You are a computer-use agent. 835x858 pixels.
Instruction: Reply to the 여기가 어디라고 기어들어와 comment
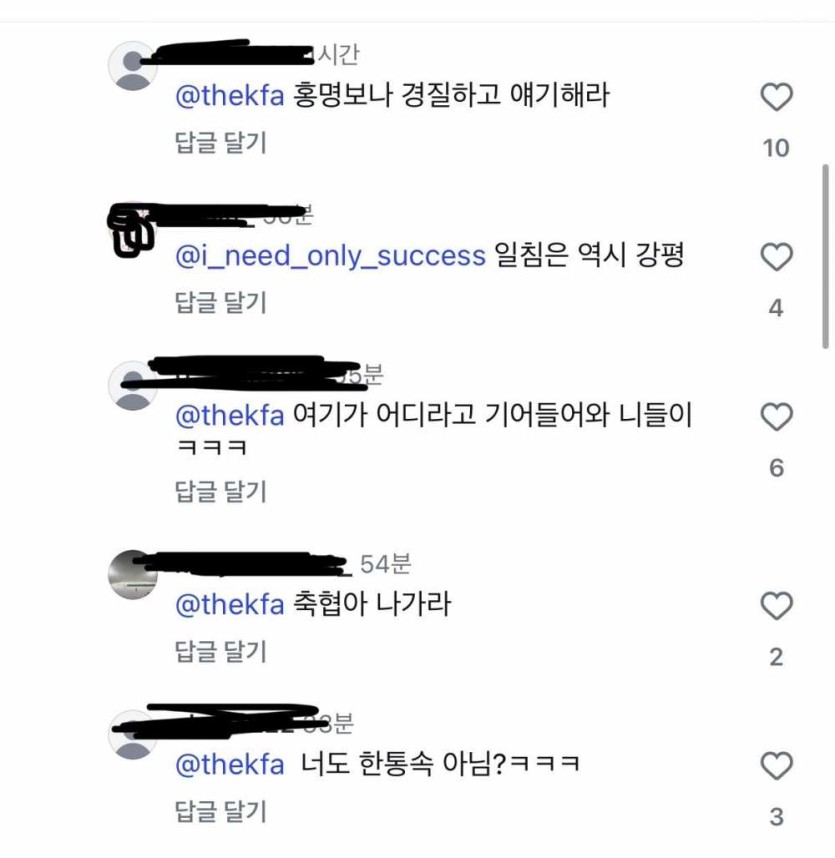point(221,491)
